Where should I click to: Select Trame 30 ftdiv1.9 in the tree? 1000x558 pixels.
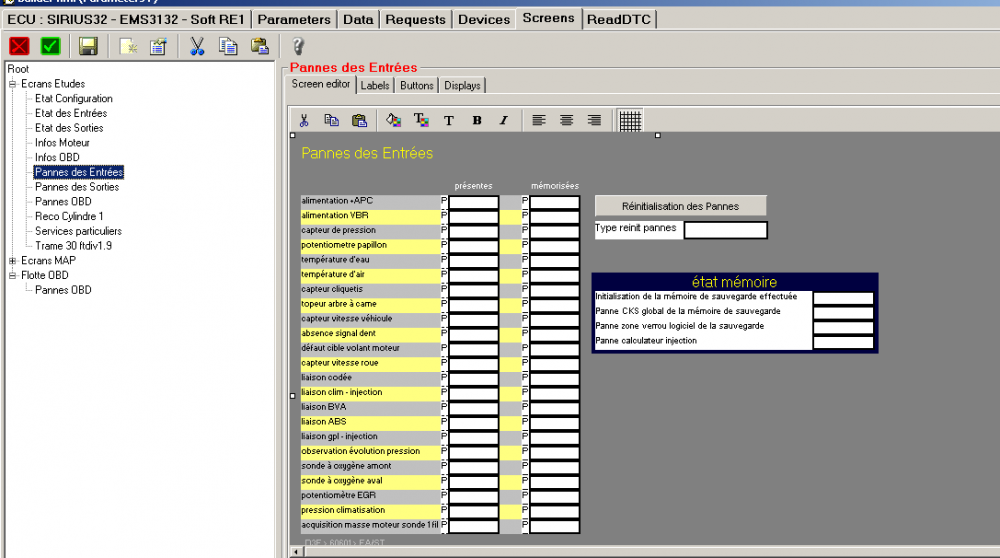pos(73,246)
